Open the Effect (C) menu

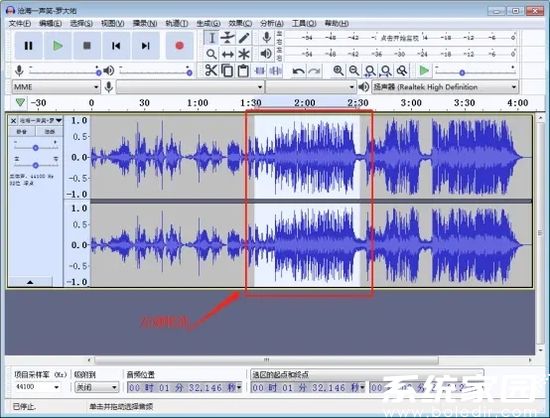coord(240,23)
